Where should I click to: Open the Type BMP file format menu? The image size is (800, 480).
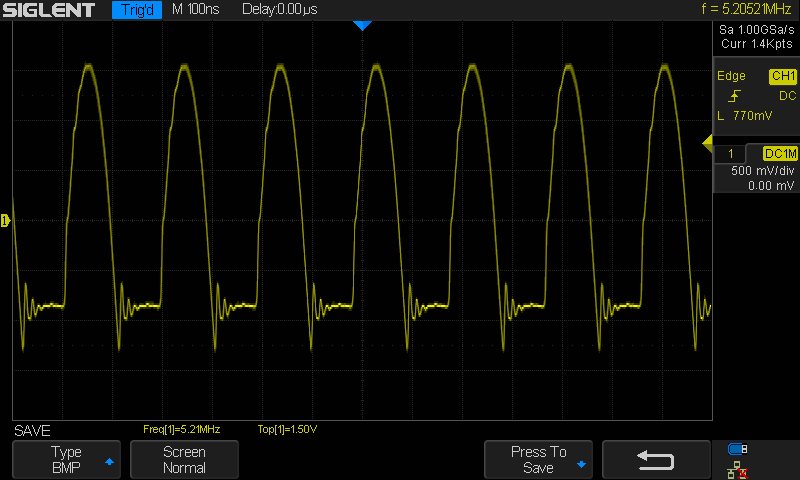(66, 460)
